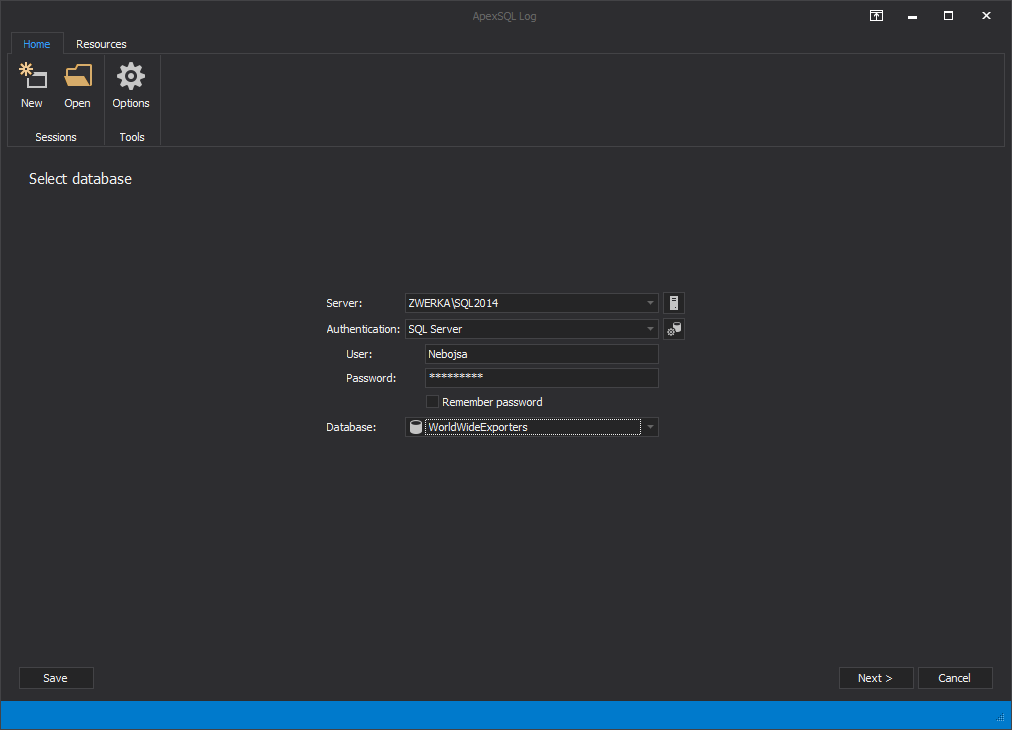Maximize the ApexSQL Log window
The width and height of the screenshot is (1012, 730).
[x=948, y=16]
